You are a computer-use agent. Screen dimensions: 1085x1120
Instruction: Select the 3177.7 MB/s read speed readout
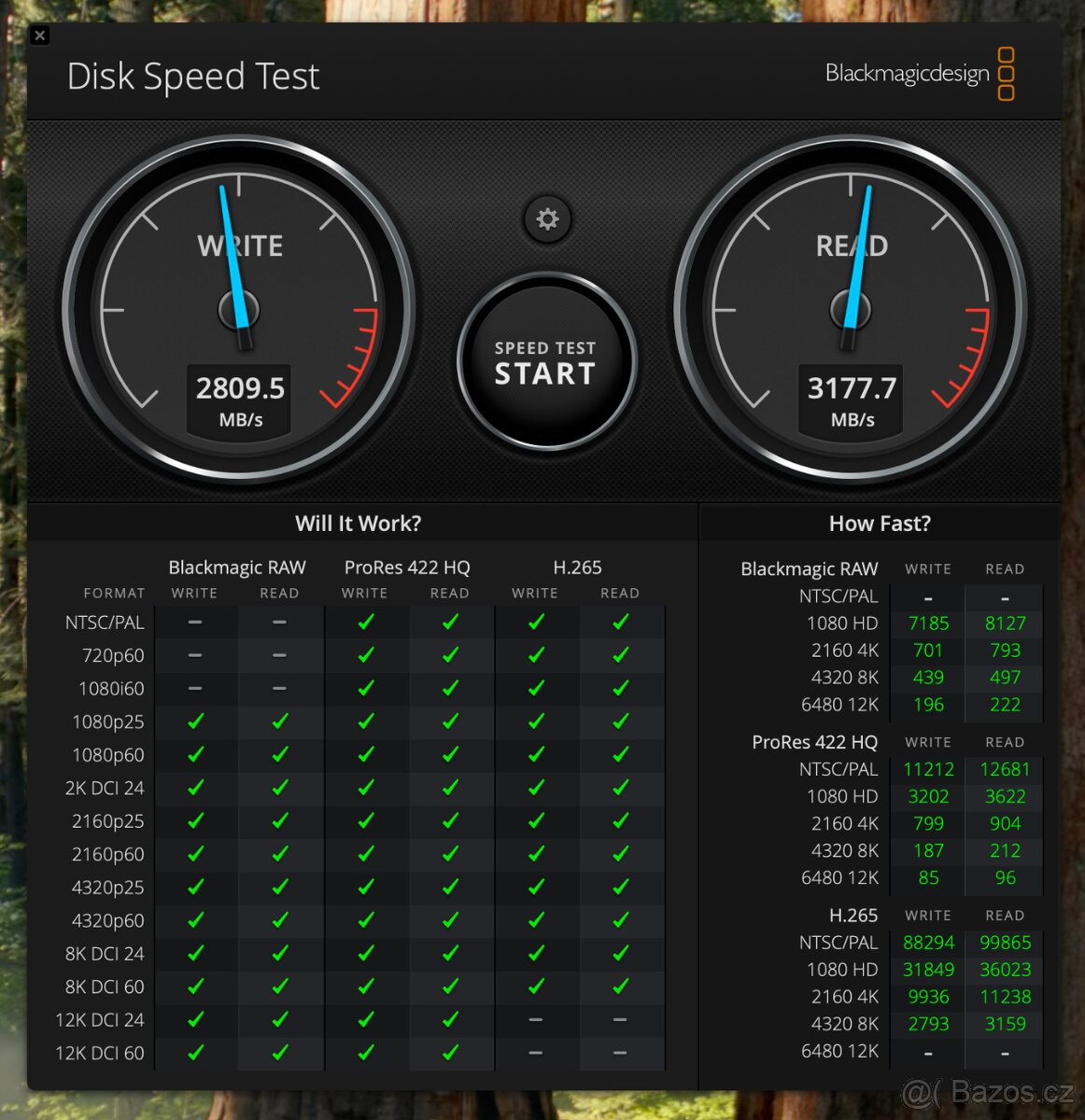852,388
